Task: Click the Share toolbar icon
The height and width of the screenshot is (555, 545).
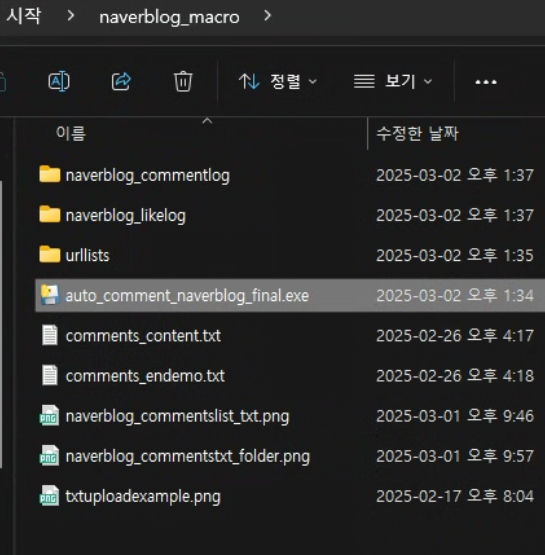Action: 121,81
